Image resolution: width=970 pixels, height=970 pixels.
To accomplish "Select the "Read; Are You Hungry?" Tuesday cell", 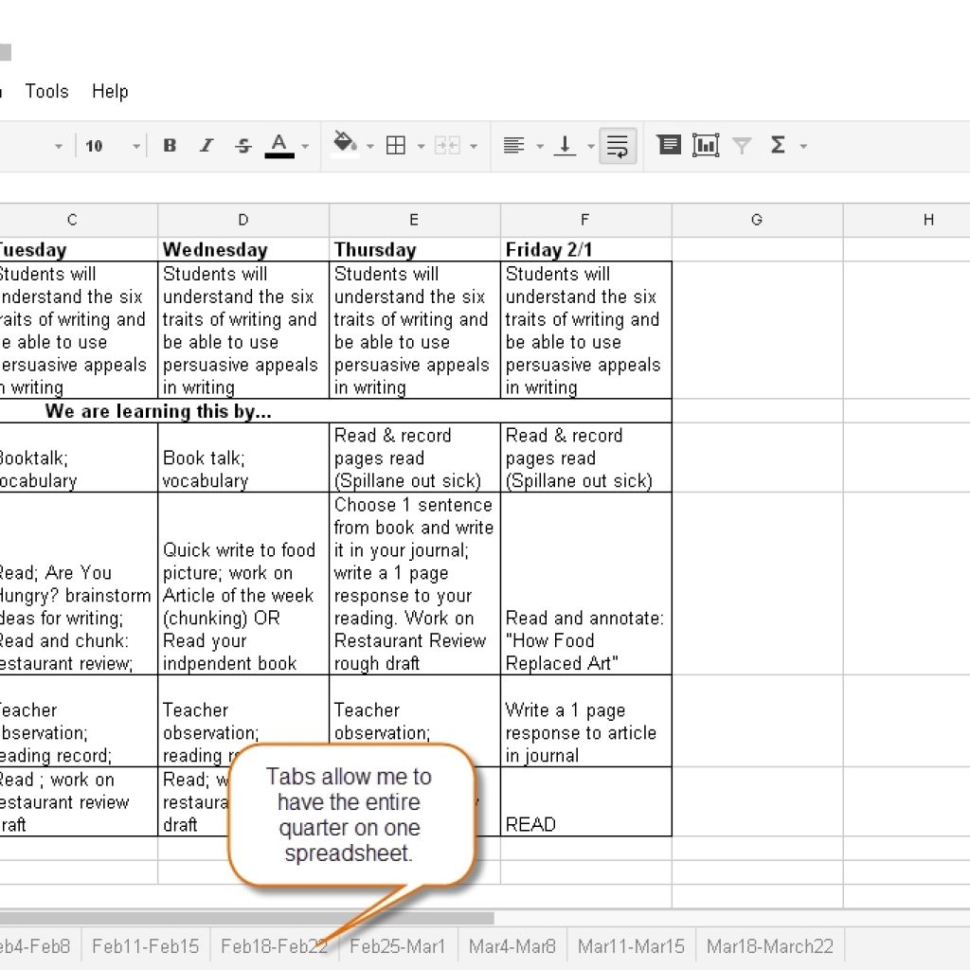I will click(x=79, y=583).
